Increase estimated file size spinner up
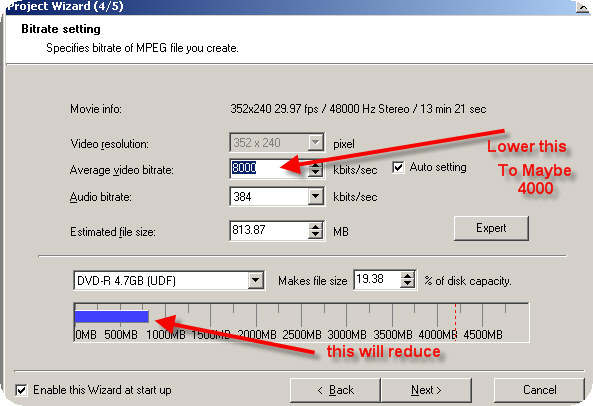 click(x=315, y=226)
